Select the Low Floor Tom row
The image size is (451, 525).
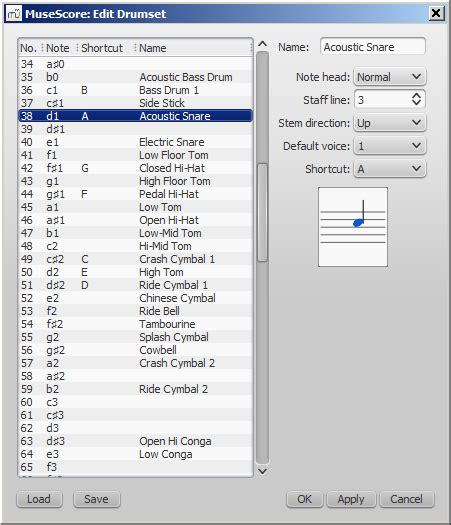coord(136,155)
